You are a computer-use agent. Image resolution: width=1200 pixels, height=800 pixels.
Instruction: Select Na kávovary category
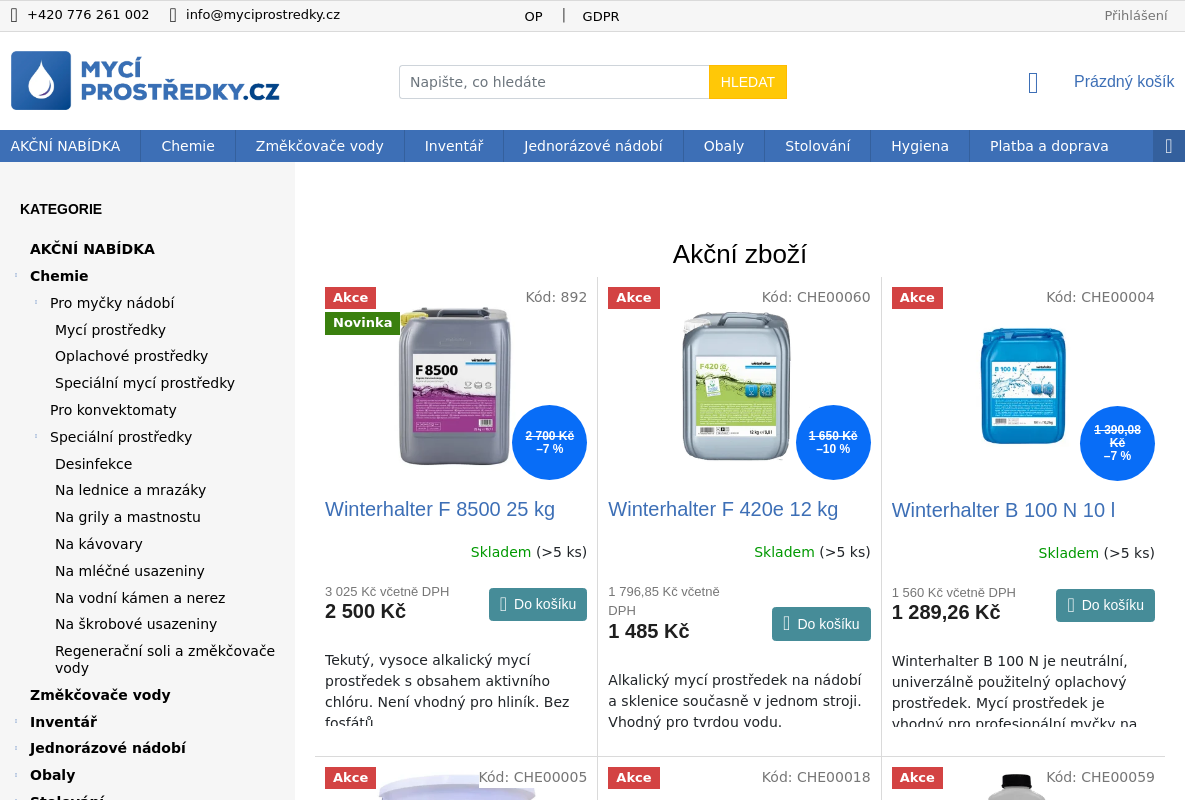99,544
